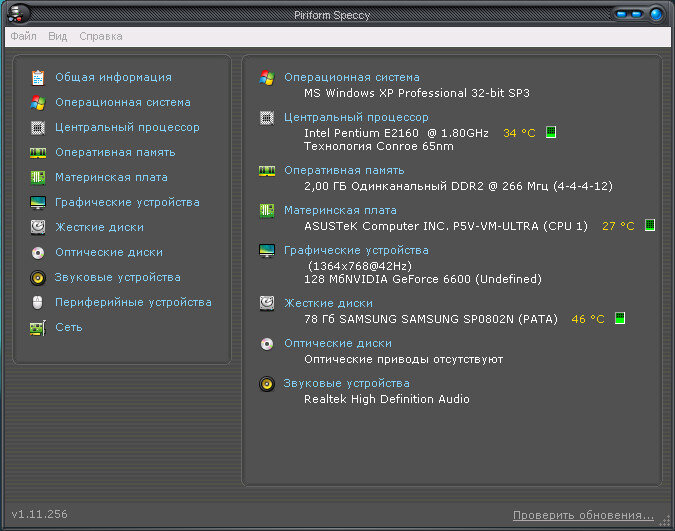Click Материнская плата heading in the summary
Image resolution: width=675 pixels, height=531 pixels.
pyautogui.click(x=340, y=211)
